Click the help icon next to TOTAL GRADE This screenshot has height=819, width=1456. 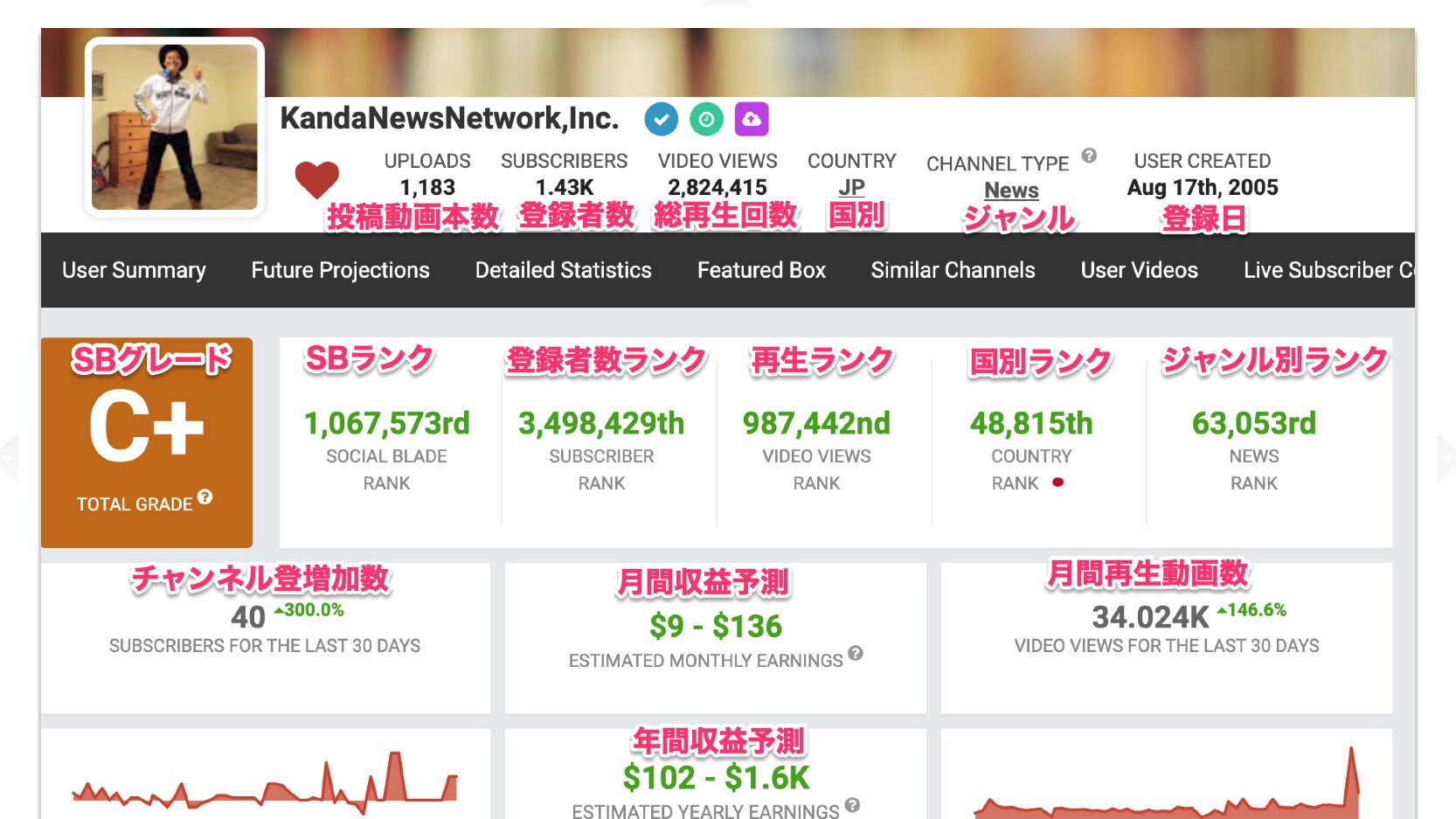tap(205, 496)
